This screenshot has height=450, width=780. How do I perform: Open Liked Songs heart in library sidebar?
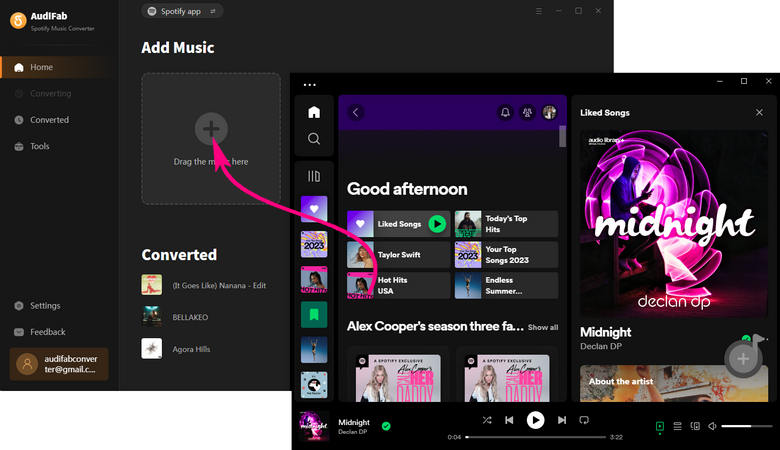314,209
